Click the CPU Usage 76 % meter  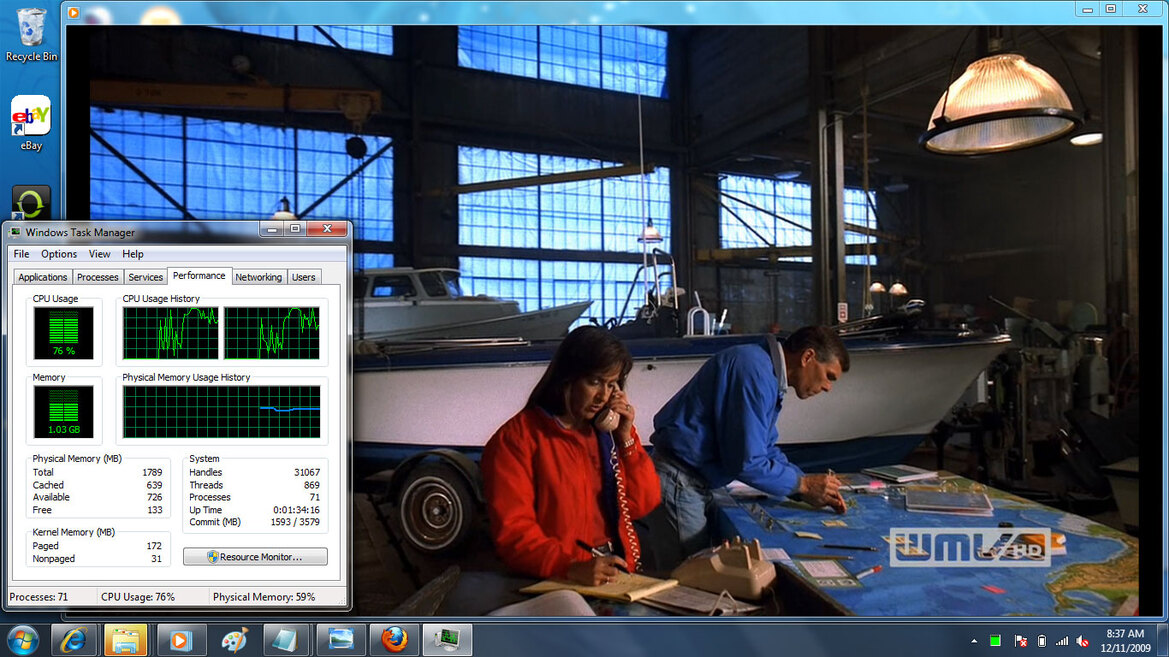click(63, 333)
